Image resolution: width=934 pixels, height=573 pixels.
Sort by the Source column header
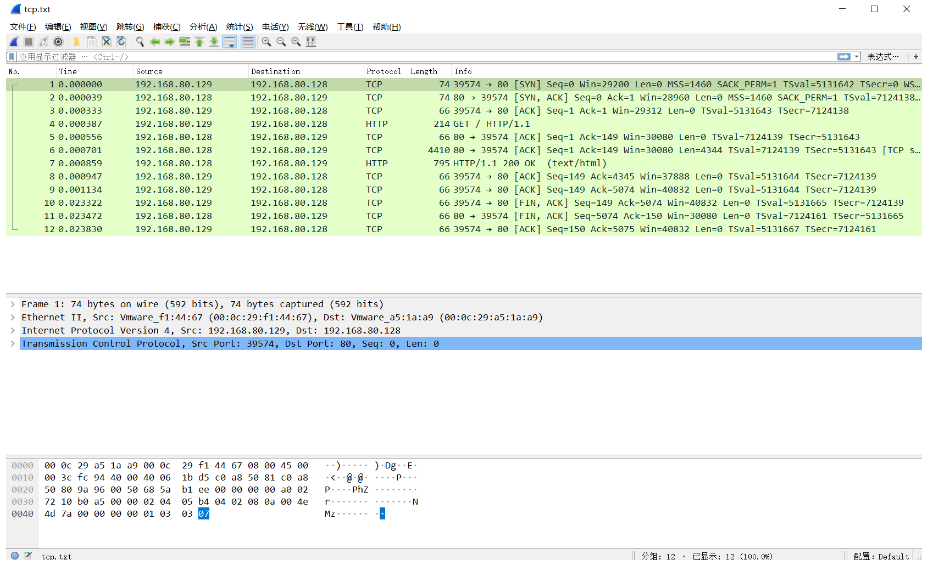tap(191, 71)
